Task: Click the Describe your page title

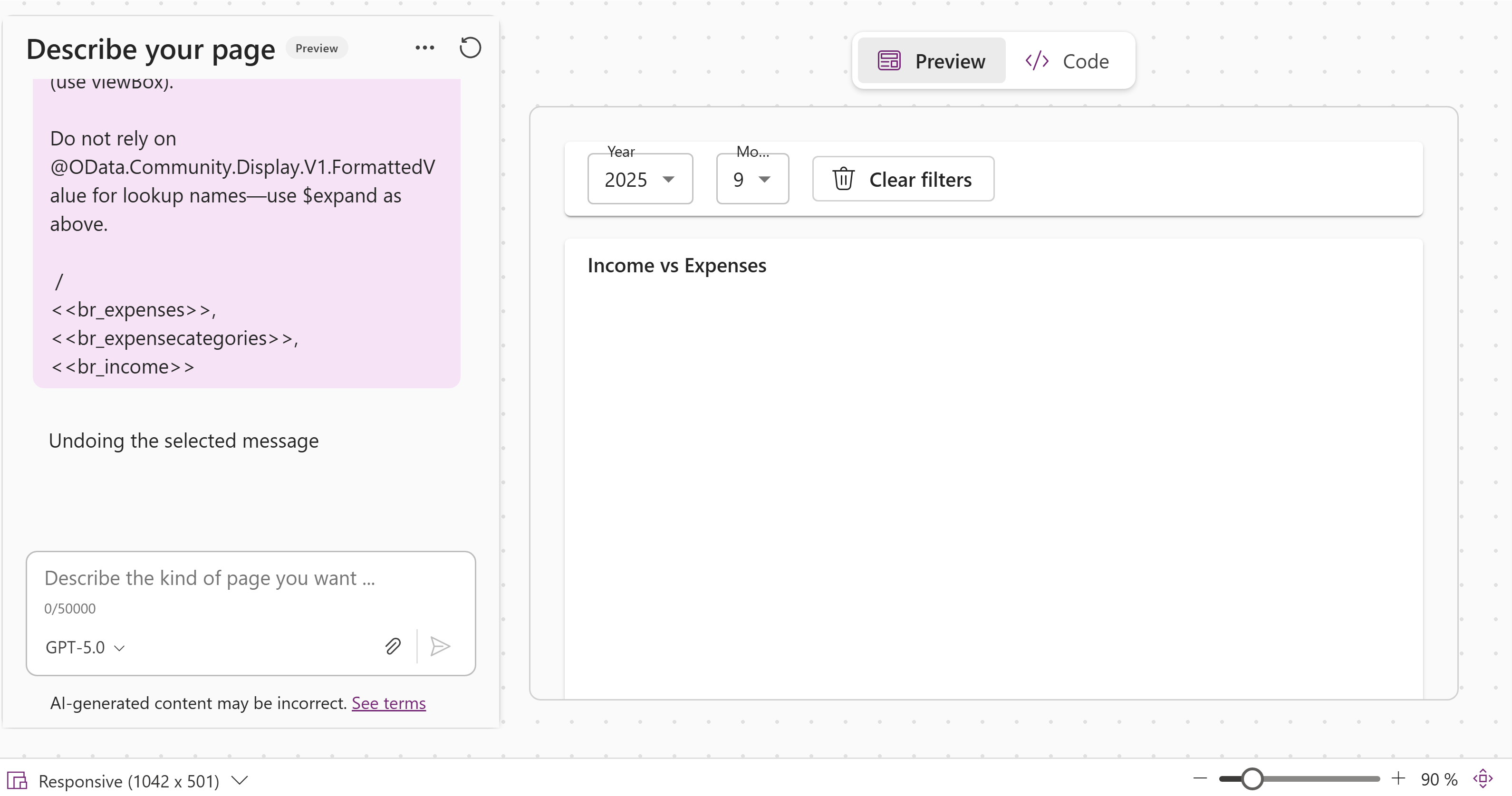Action: click(x=151, y=49)
